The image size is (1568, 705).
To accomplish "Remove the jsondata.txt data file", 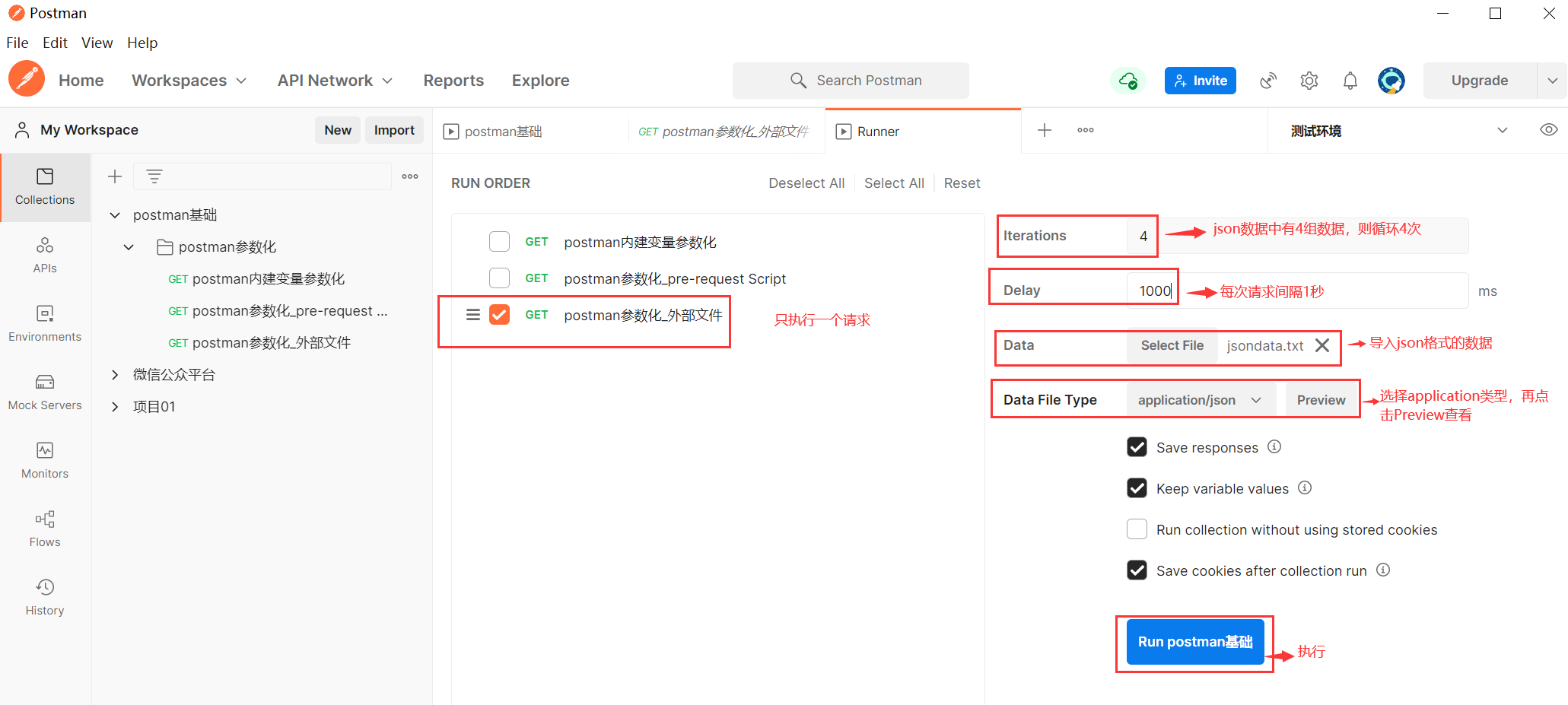I will click(x=1322, y=345).
